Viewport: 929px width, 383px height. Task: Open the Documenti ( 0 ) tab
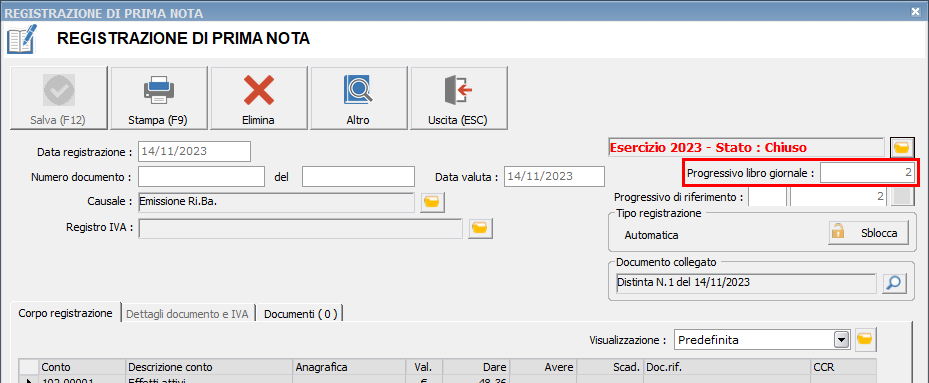(x=300, y=315)
